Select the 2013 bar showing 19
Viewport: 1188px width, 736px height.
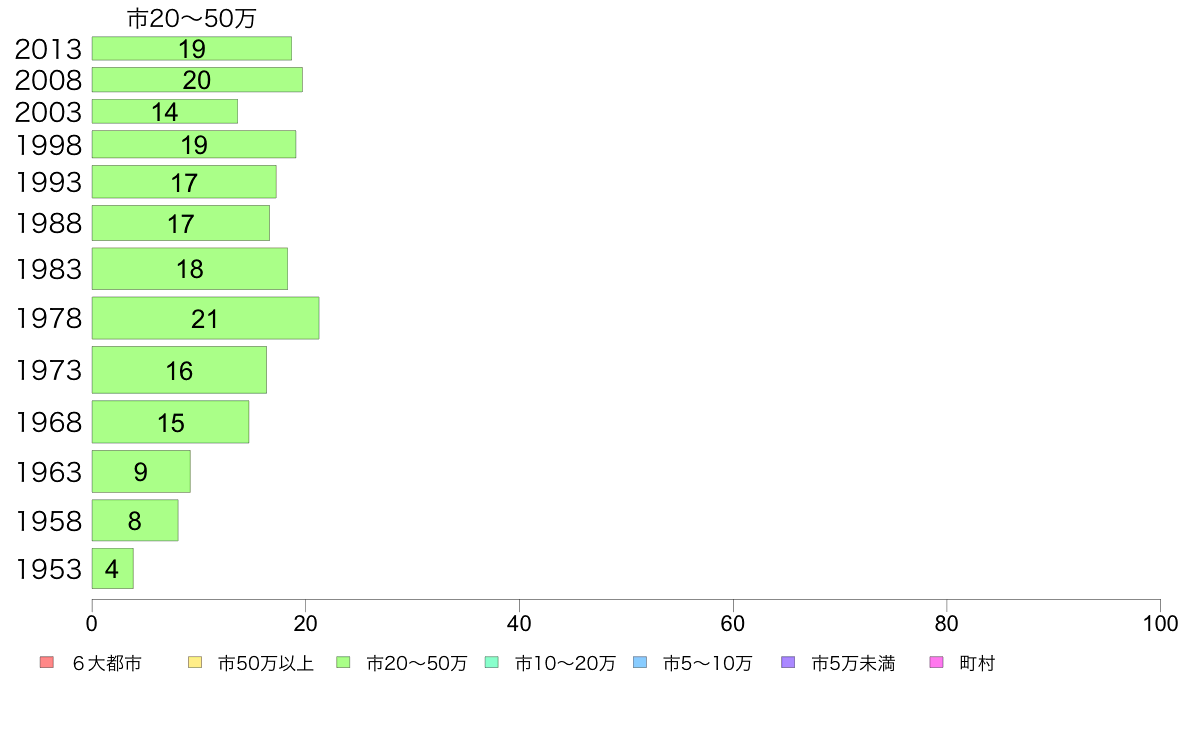192,49
